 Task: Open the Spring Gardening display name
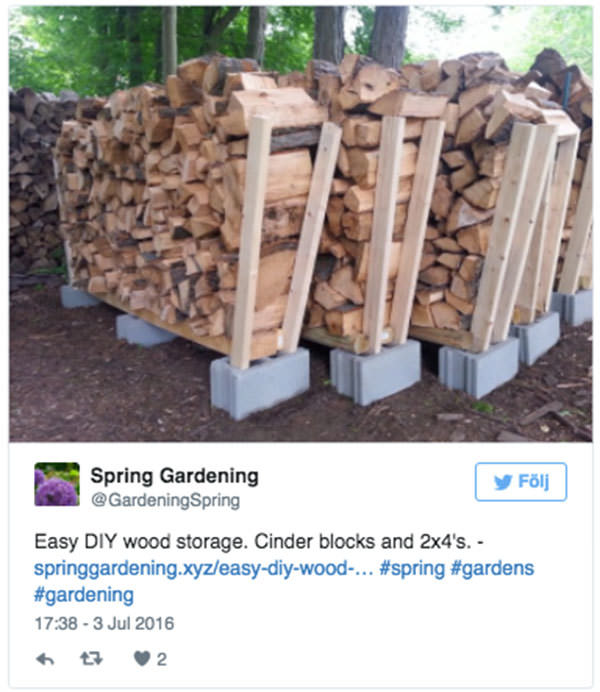tap(175, 476)
